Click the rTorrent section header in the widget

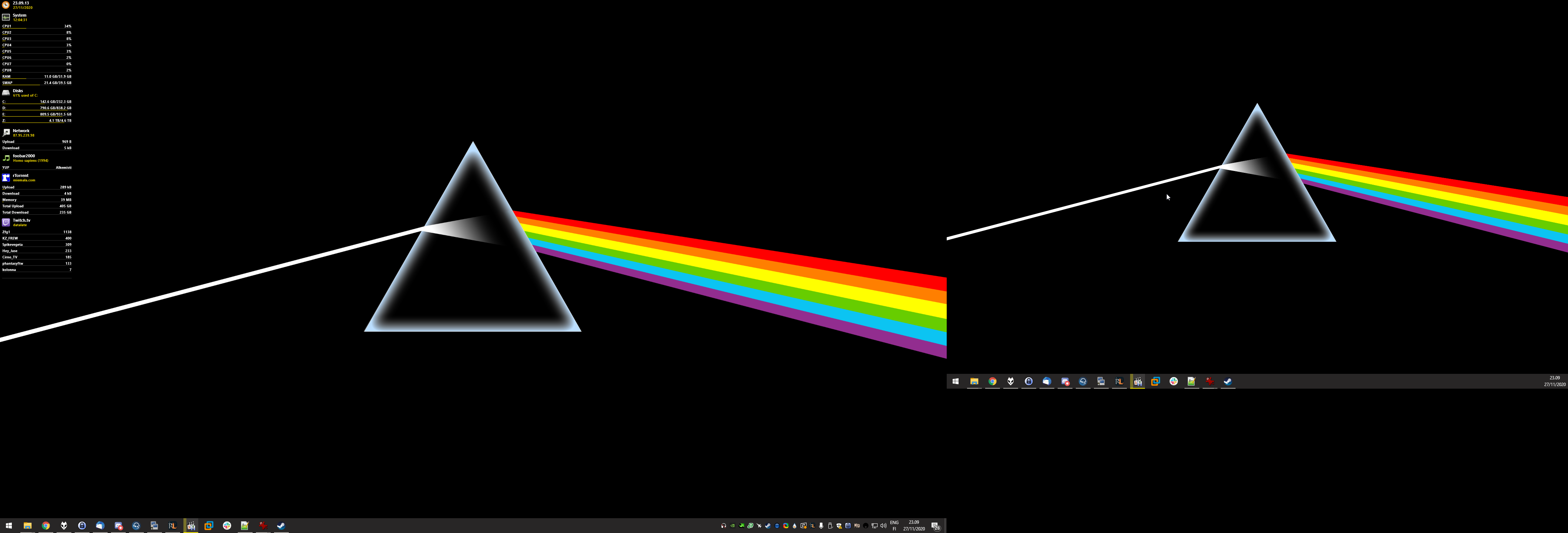[x=21, y=175]
